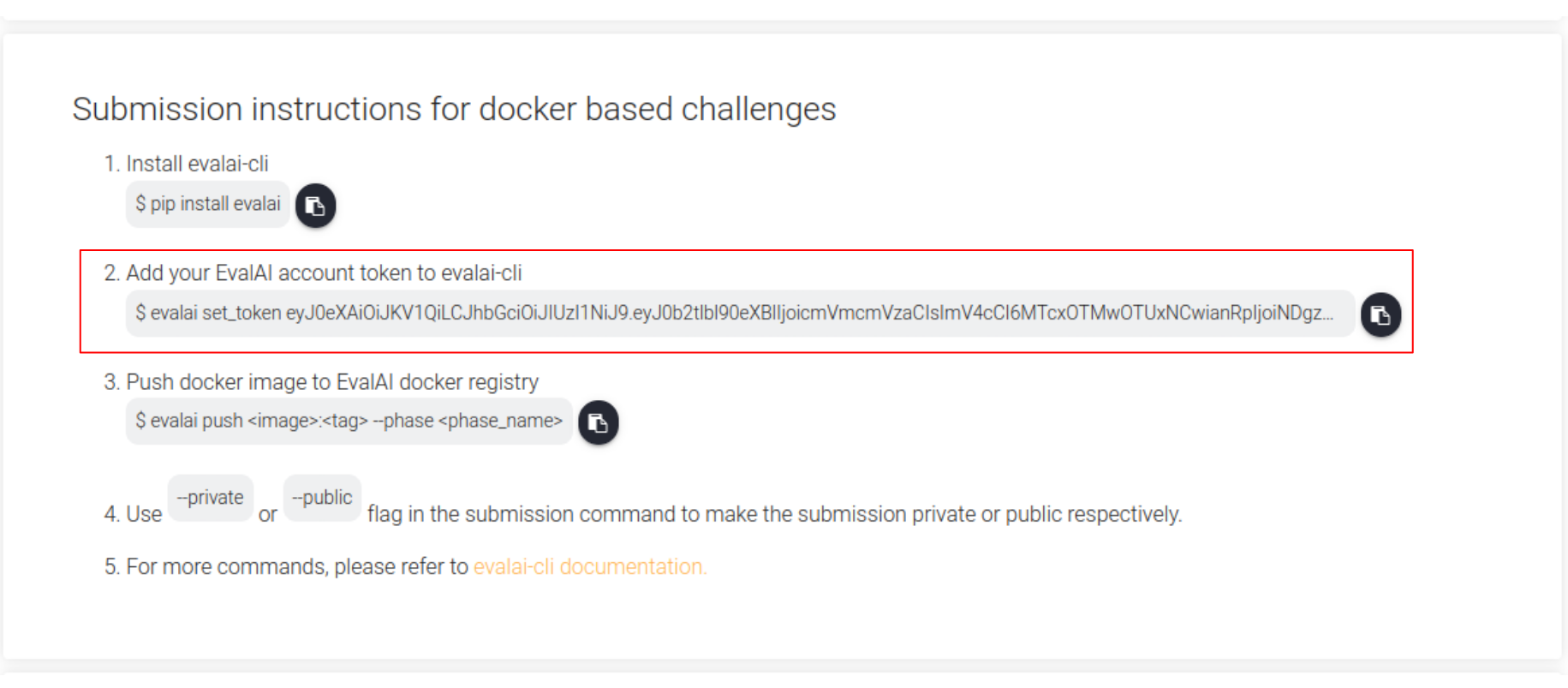Copy the evalai set_token command
This screenshot has width=1568, height=688.
(1380, 314)
